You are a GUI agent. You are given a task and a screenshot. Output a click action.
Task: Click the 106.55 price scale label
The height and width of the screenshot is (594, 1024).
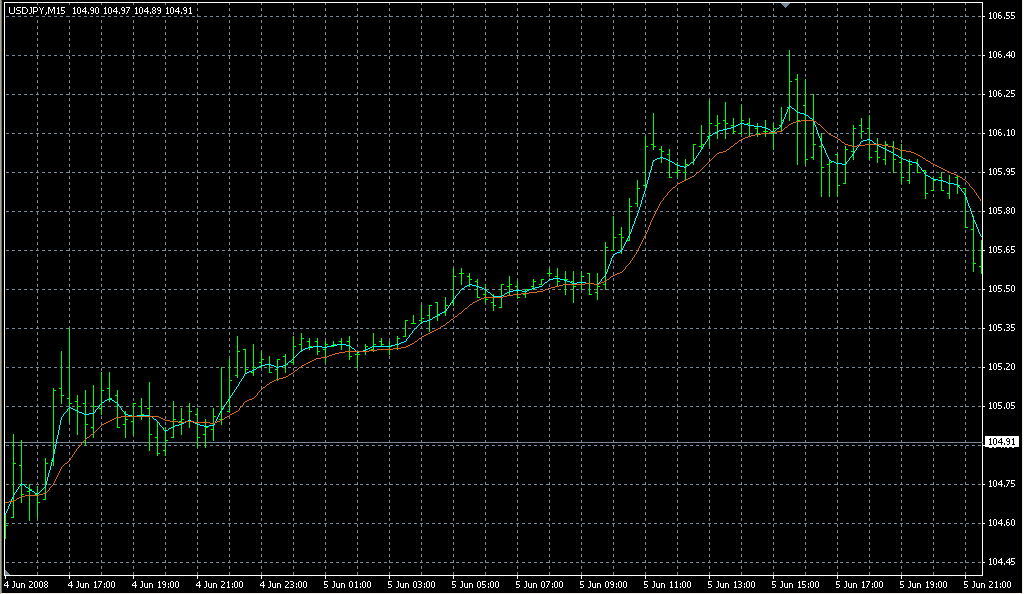click(x=1002, y=16)
